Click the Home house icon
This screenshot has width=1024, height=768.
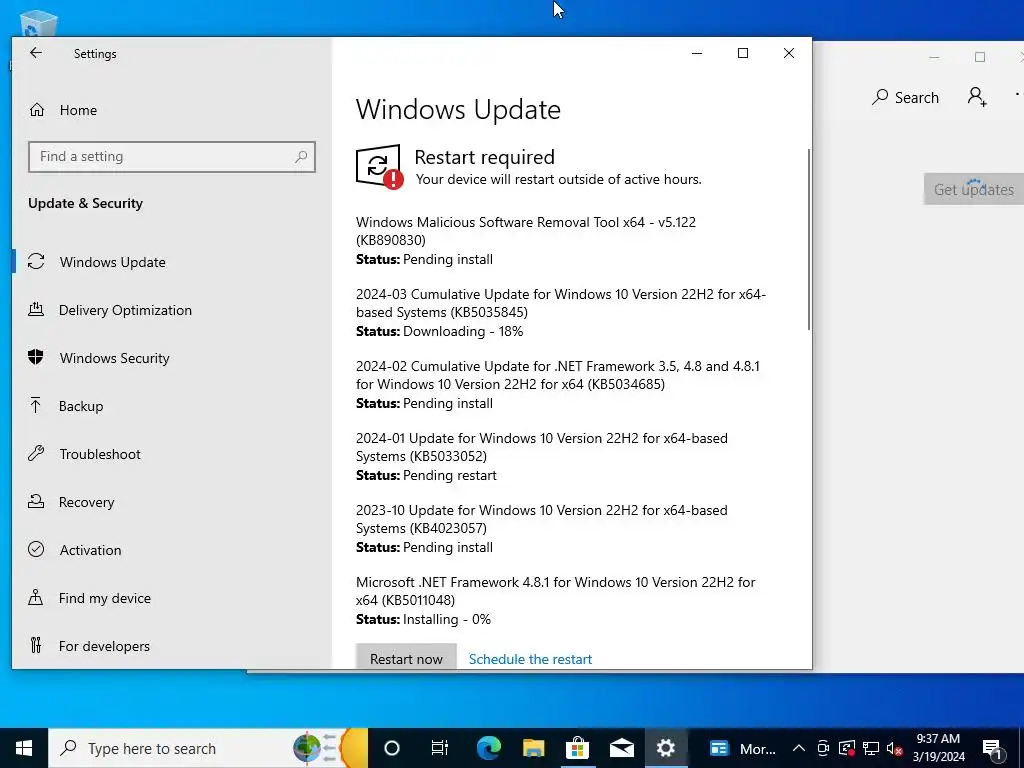[x=37, y=110]
